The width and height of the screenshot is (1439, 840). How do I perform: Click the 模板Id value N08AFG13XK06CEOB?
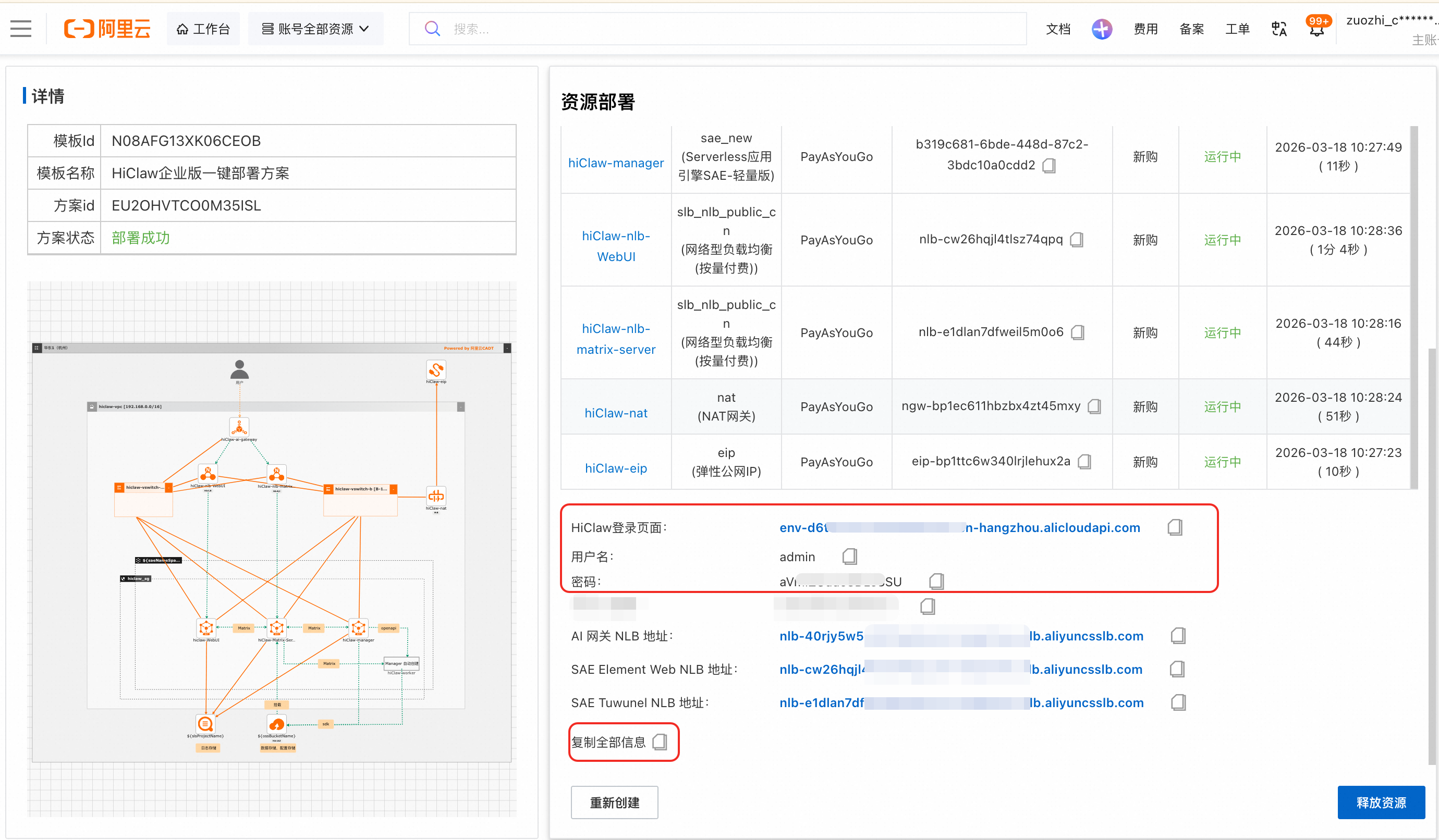point(186,140)
